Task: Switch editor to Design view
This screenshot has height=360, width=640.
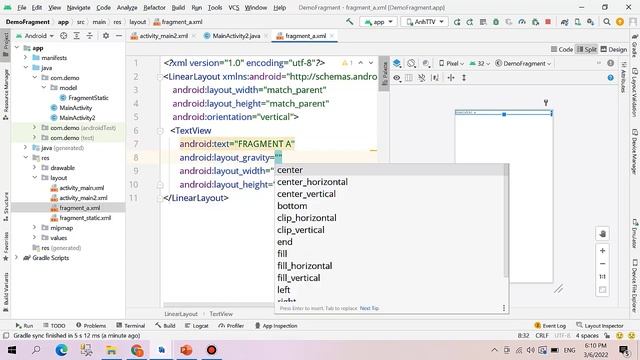Action: pyautogui.click(x=613, y=49)
